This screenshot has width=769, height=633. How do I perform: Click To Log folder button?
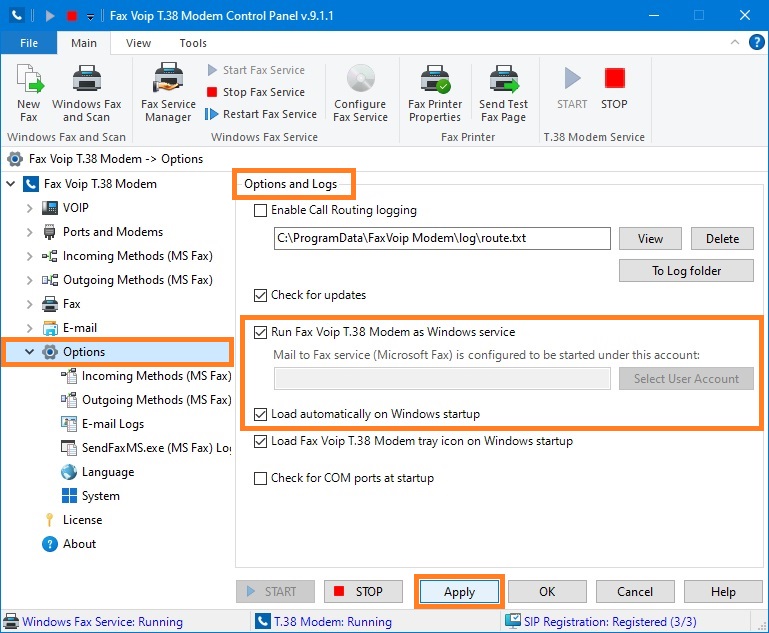coord(686,271)
